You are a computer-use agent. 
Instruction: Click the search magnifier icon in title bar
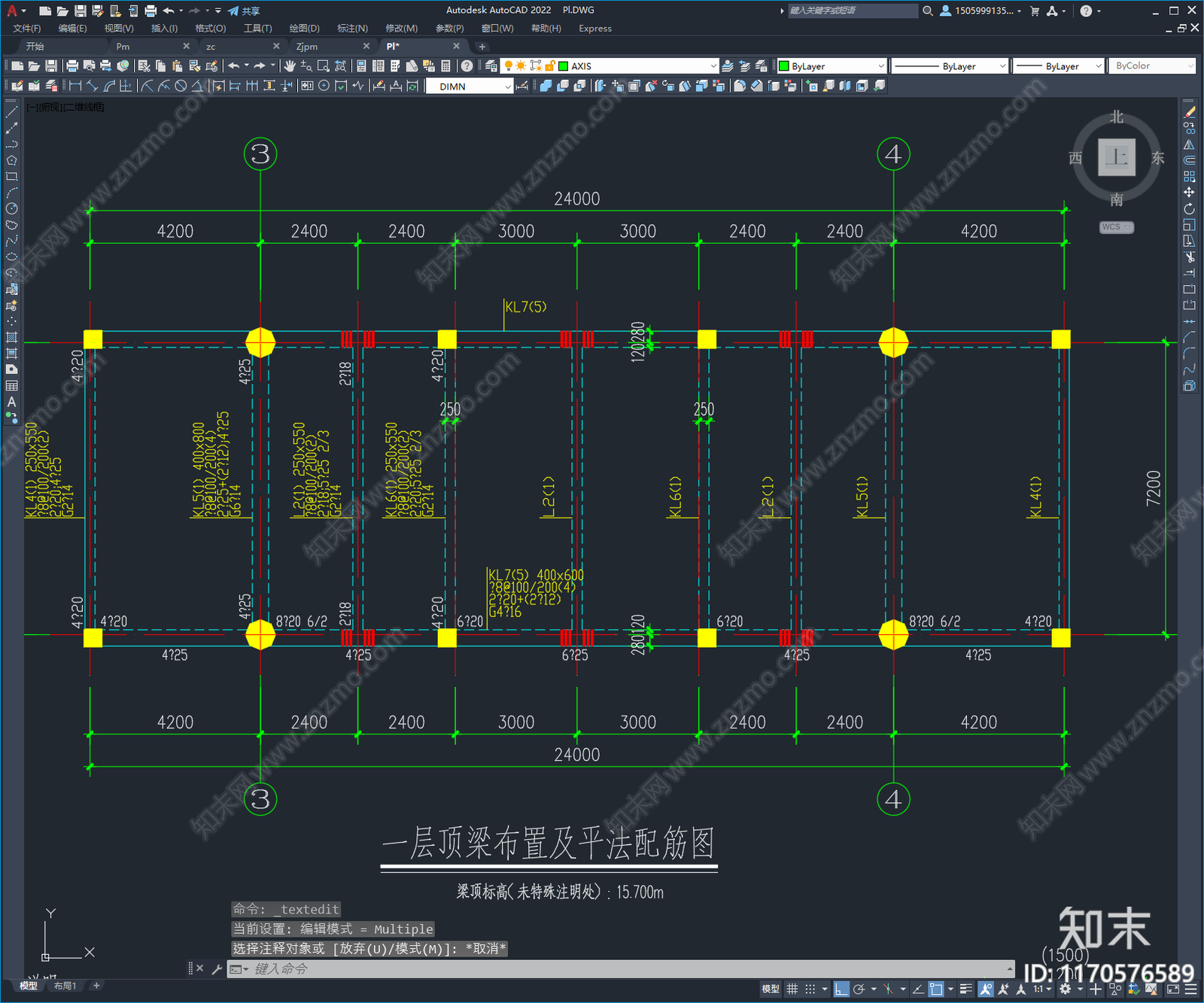928,11
